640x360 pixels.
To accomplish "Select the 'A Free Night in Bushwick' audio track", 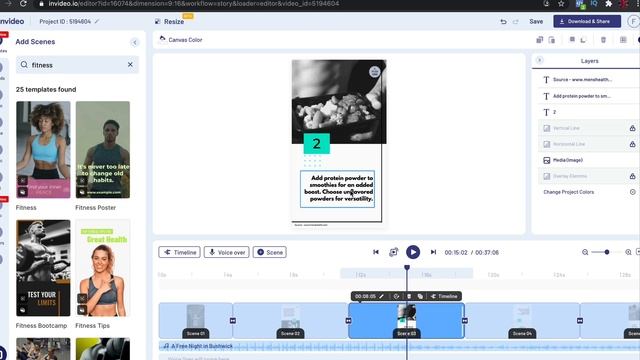I will tap(399, 346).
